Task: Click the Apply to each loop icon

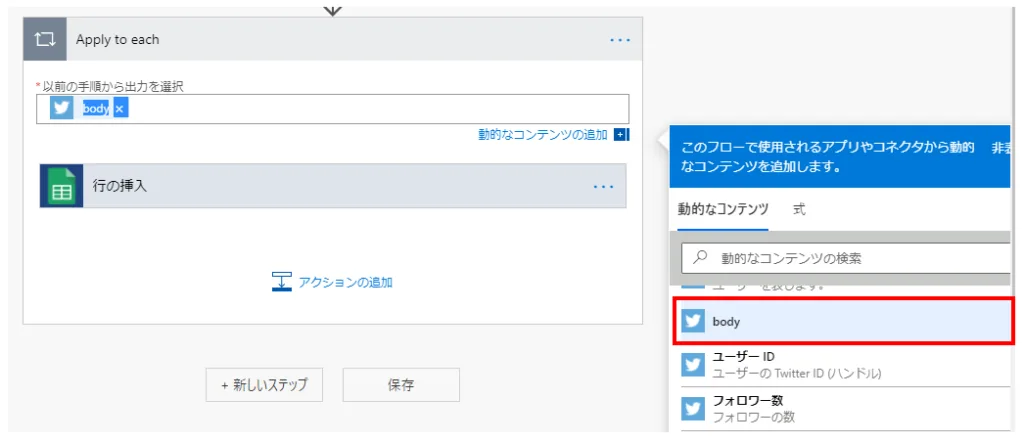Action: pos(44,39)
